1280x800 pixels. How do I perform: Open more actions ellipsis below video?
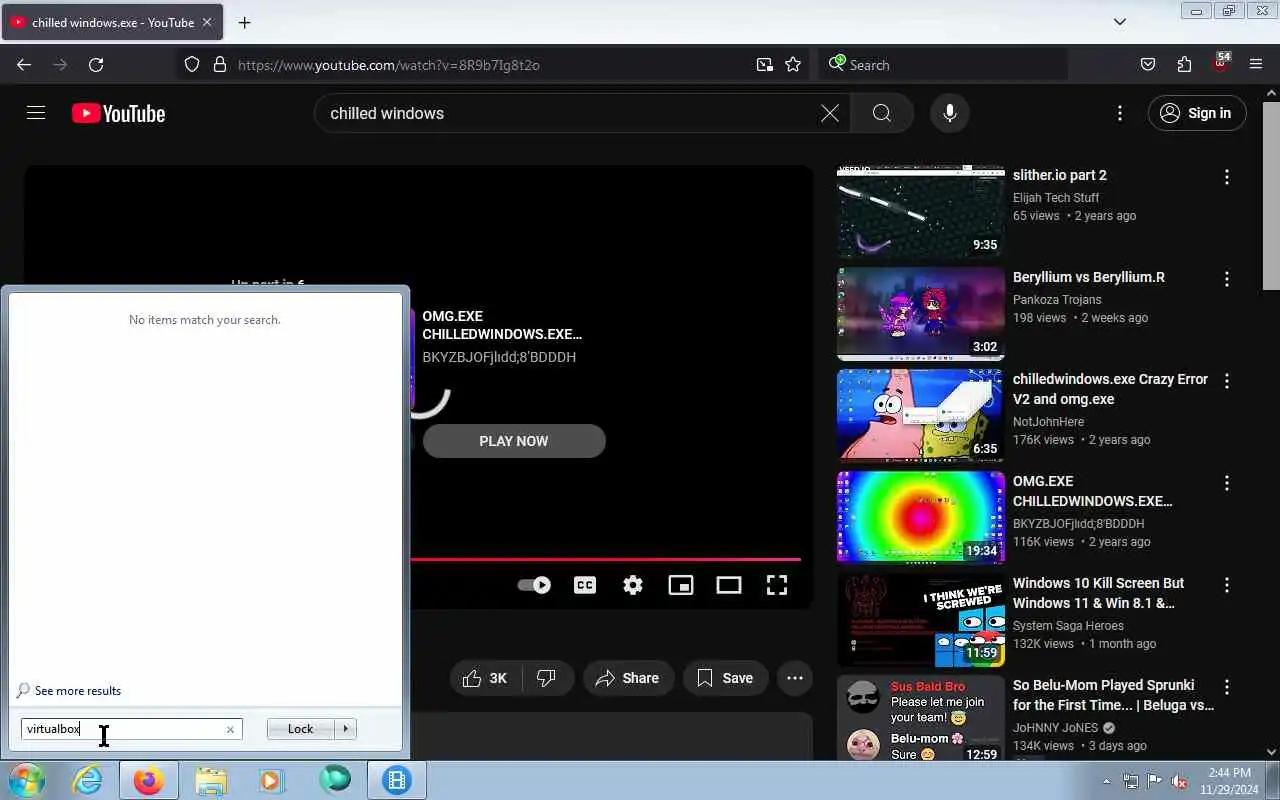(795, 678)
